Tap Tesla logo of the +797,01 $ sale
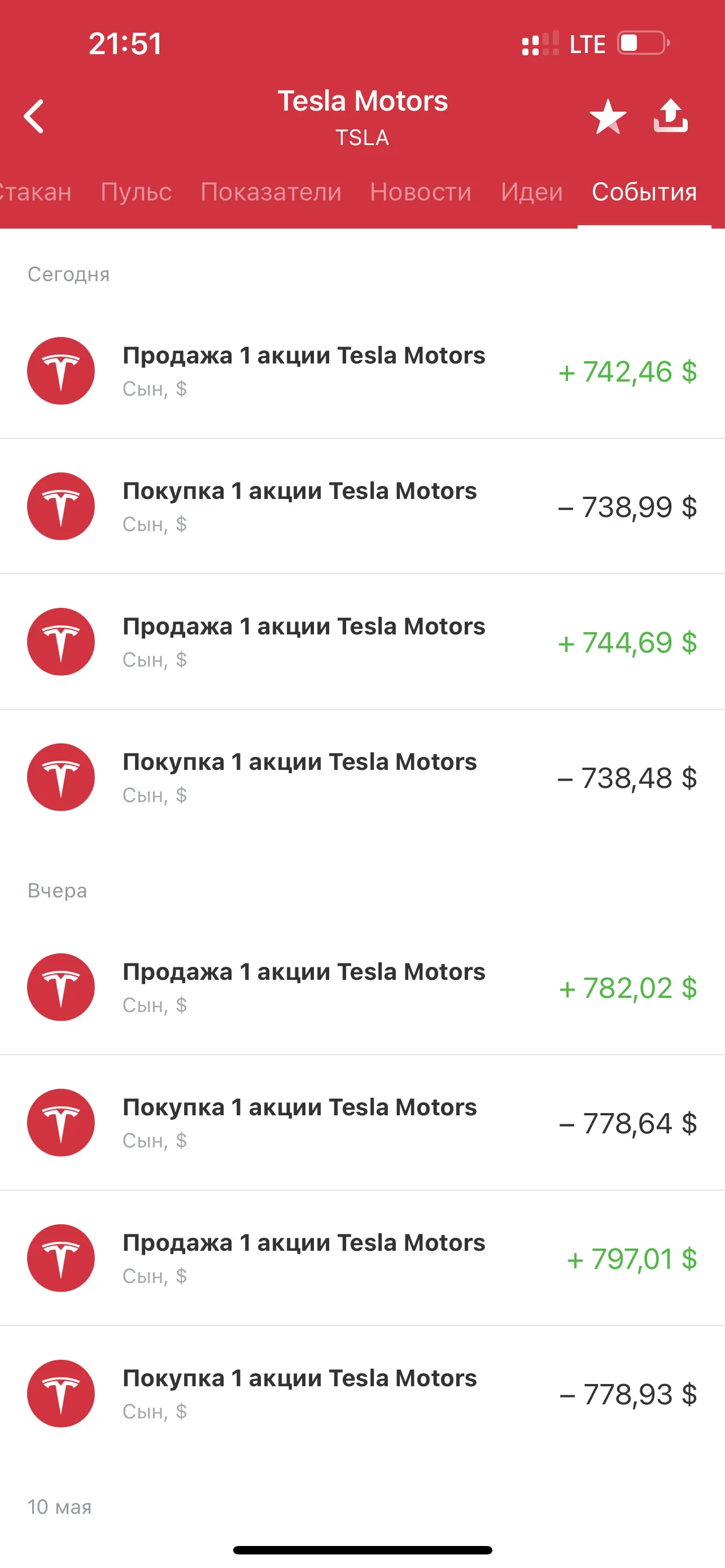 61,1258
